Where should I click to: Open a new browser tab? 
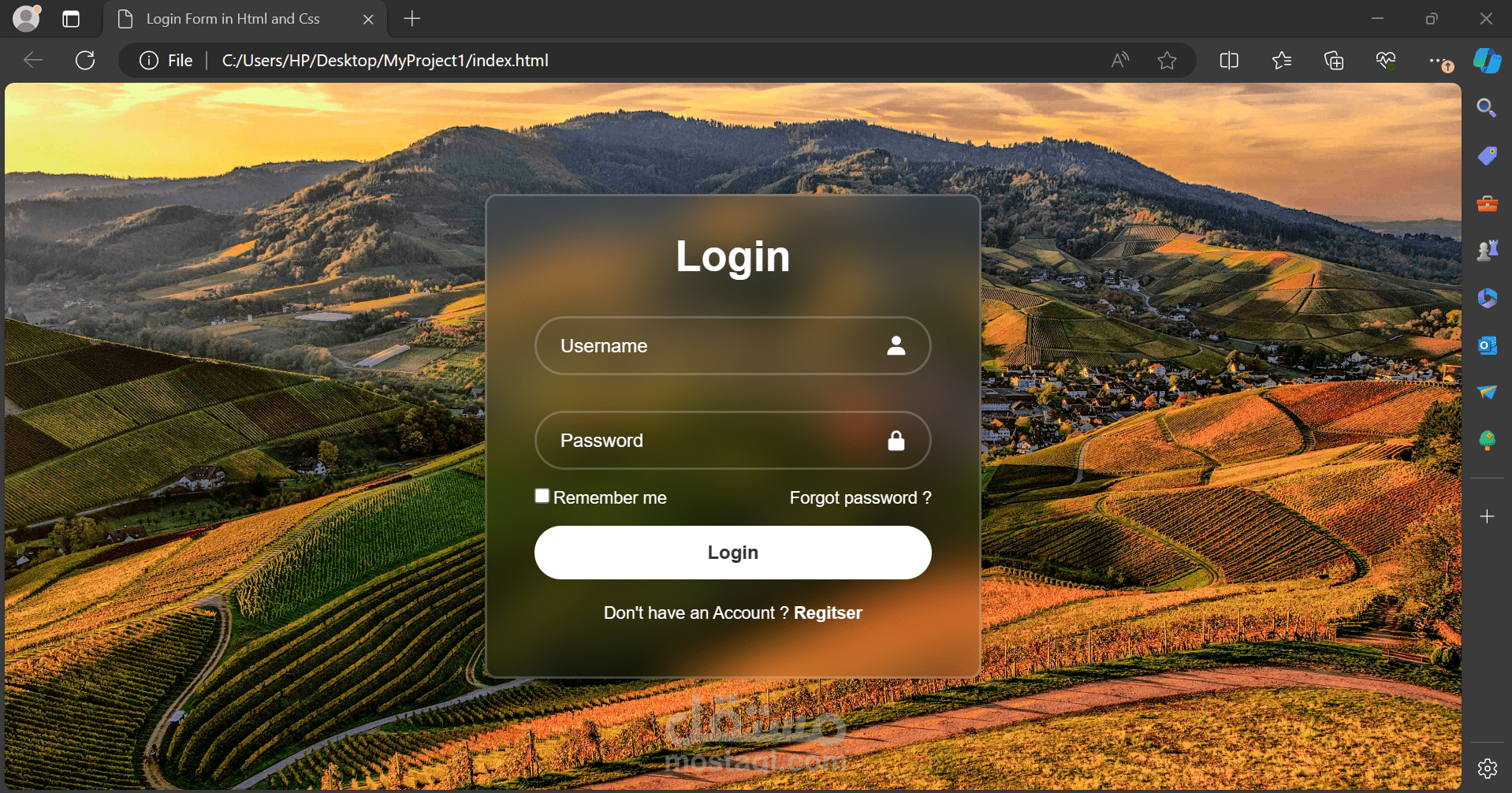pos(412,19)
